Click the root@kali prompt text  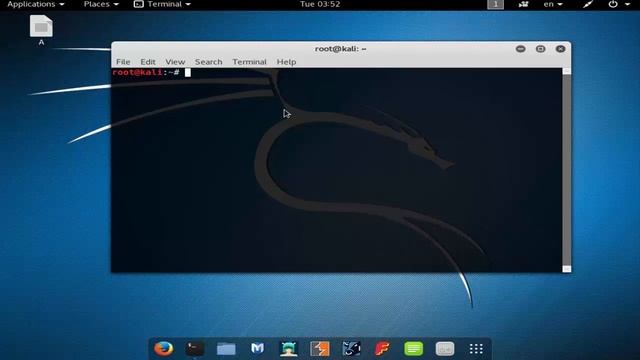146,73
